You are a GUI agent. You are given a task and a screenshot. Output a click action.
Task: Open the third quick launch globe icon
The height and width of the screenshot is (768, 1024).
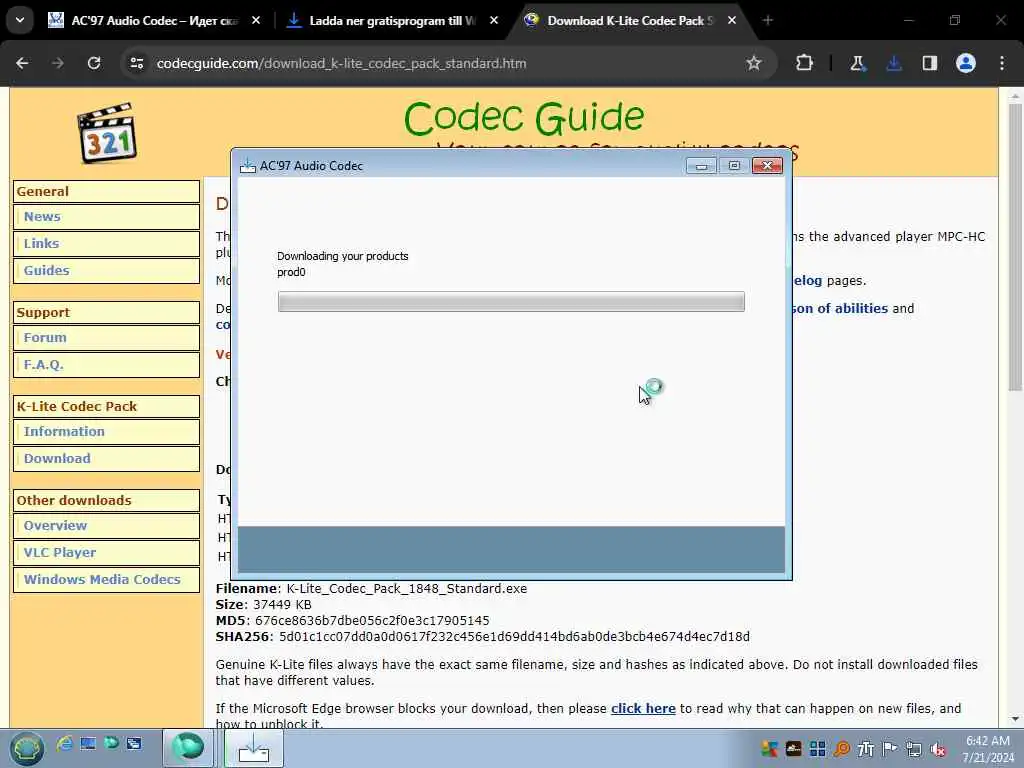112,743
